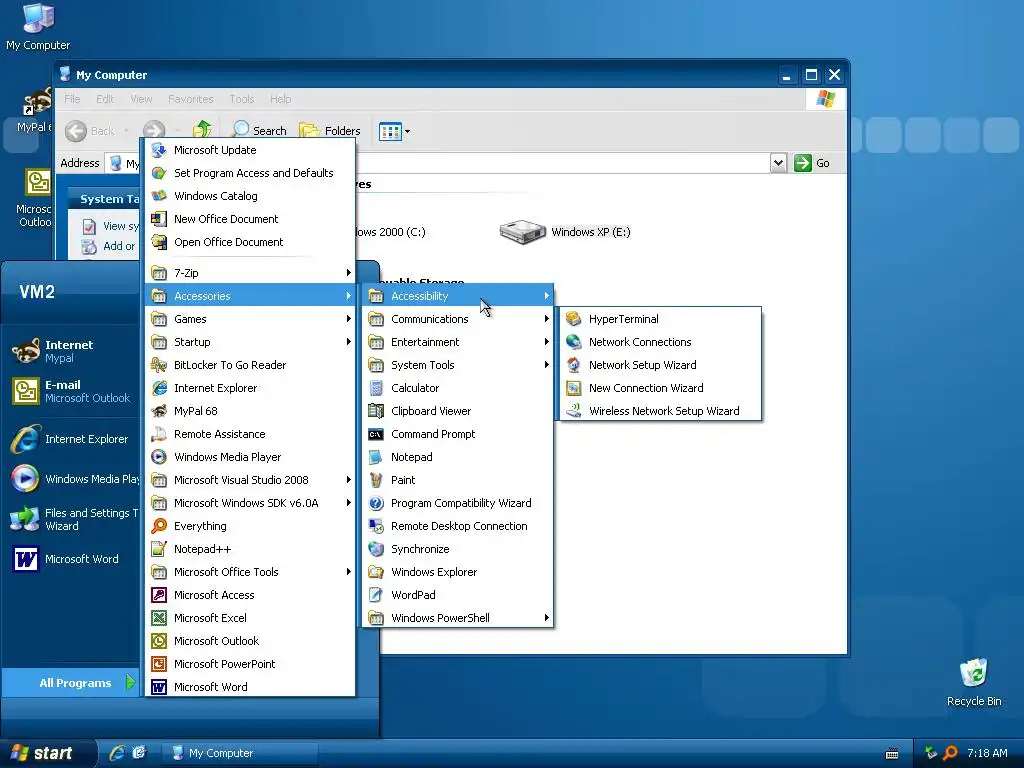Image resolution: width=1024 pixels, height=768 pixels.
Task: Open Microsoft Word in Start menu recent list
Action: tap(72, 559)
